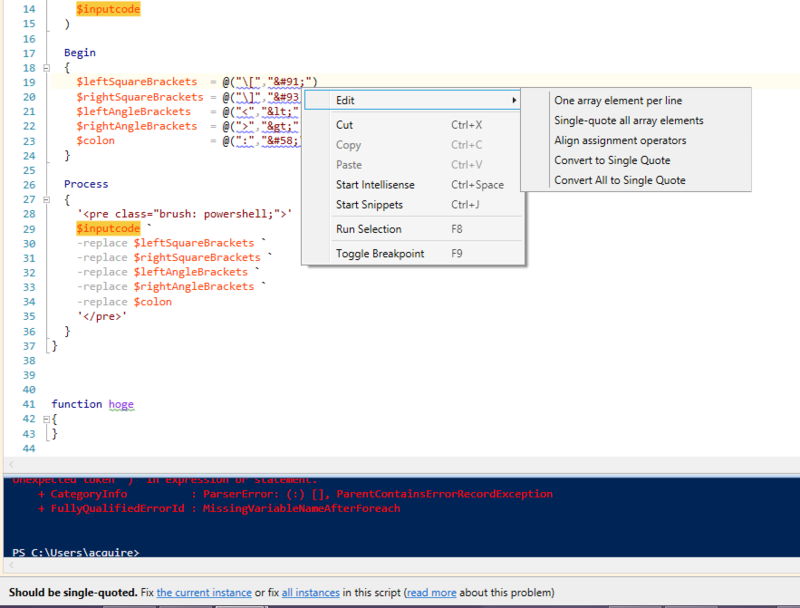Click the PS C:\Users\acquire> console prompt
The height and width of the screenshot is (608, 800).
pos(76,552)
